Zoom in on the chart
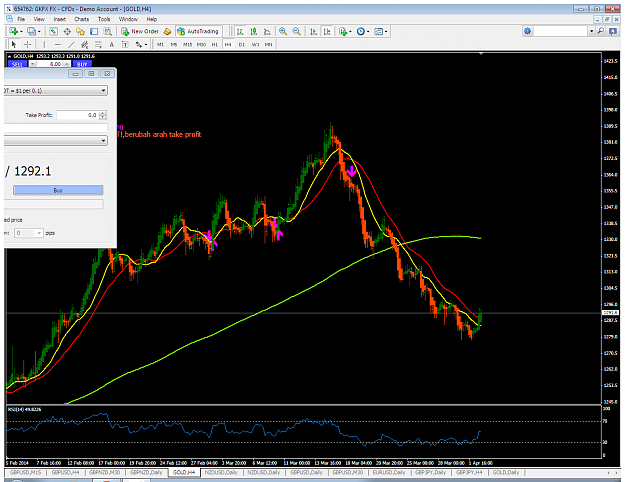The width and height of the screenshot is (625, 482). (x=283, y=31)
